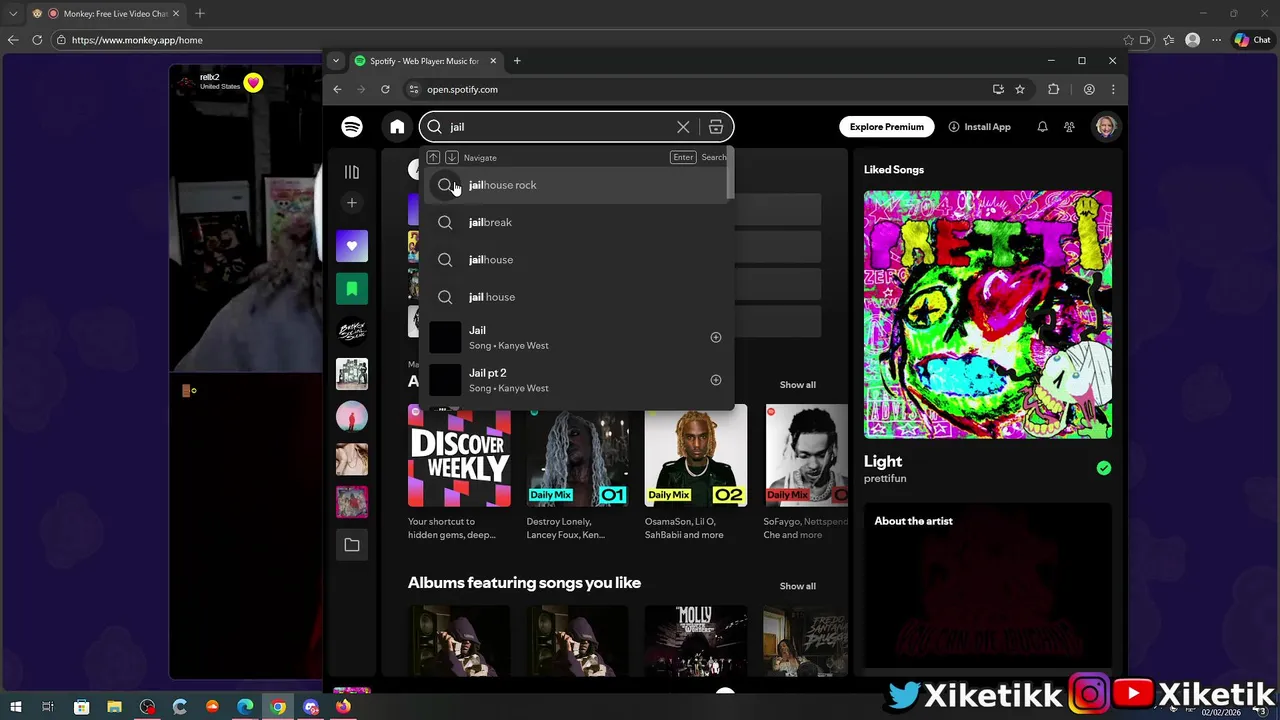Select 'jailhouse' one-word suggestion
Viewport: 1280px width, 720px height.
[575, 260]
